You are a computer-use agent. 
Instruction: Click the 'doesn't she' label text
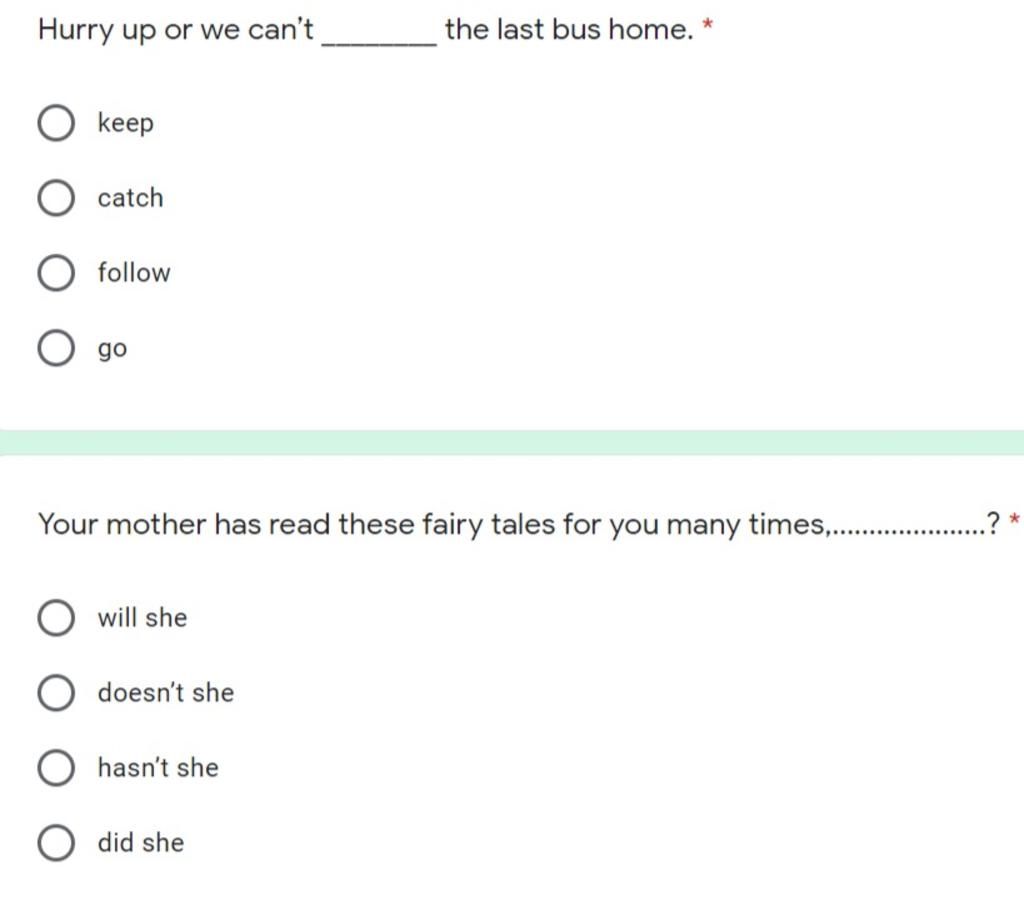(x=166, y=693)
